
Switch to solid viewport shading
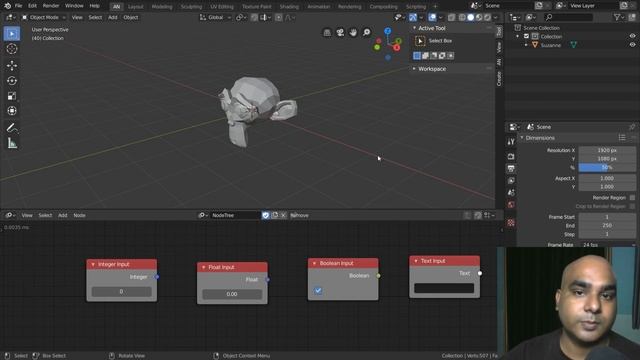471,18
